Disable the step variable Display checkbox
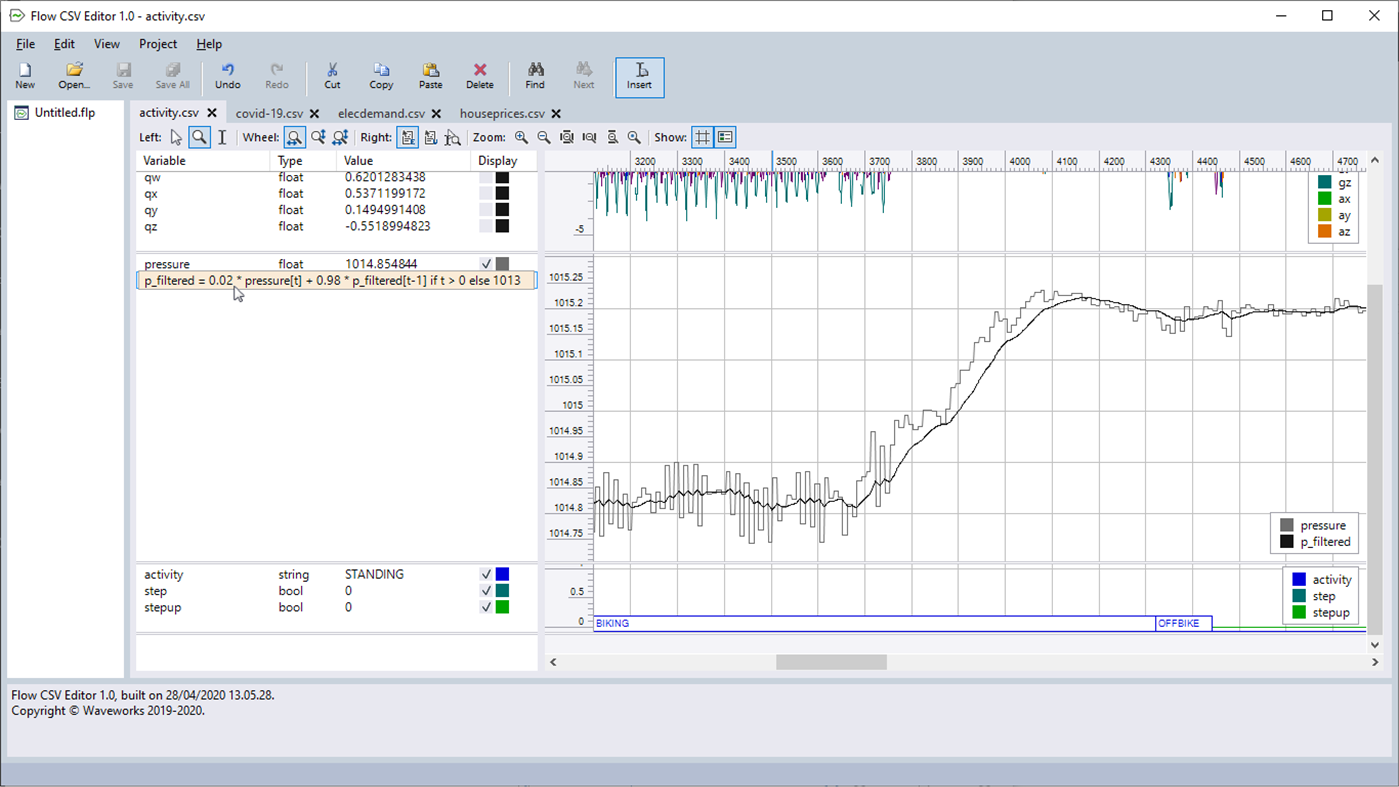1399x787 pixels. pos(486,590)
